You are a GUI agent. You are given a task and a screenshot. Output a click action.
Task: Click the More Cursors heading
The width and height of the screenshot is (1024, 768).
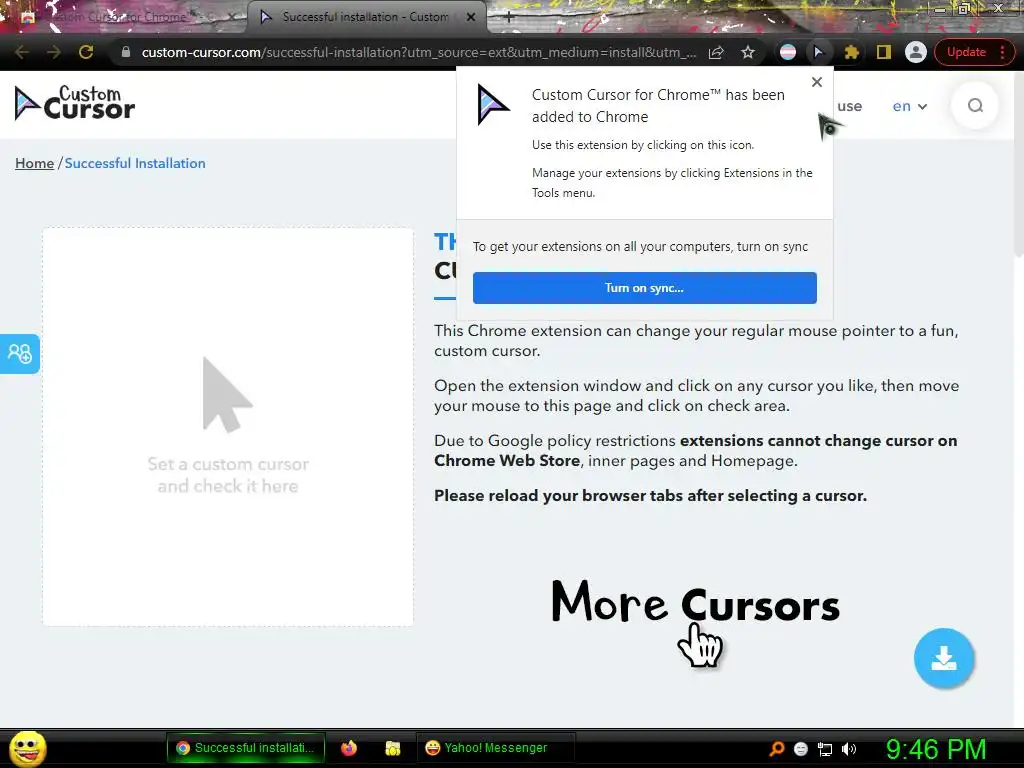click(x=696, y=603)
